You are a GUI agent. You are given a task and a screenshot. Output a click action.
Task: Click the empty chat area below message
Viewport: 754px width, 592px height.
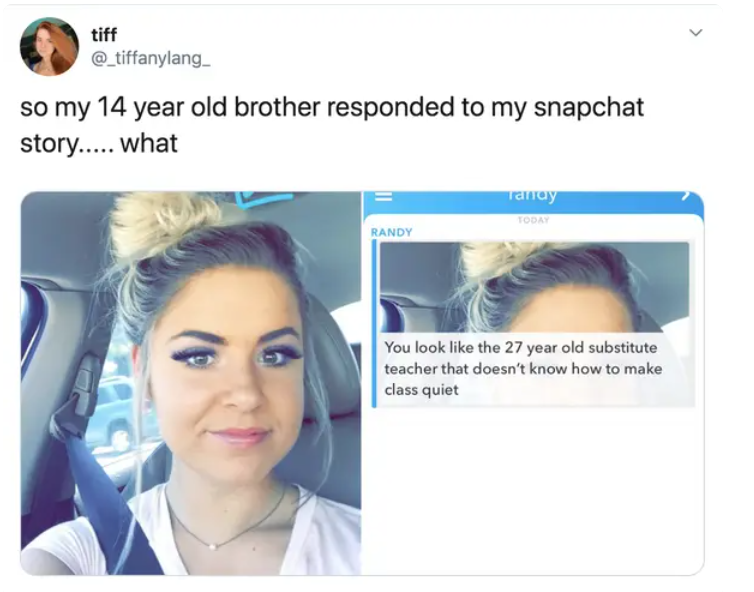tap(534, 491)
